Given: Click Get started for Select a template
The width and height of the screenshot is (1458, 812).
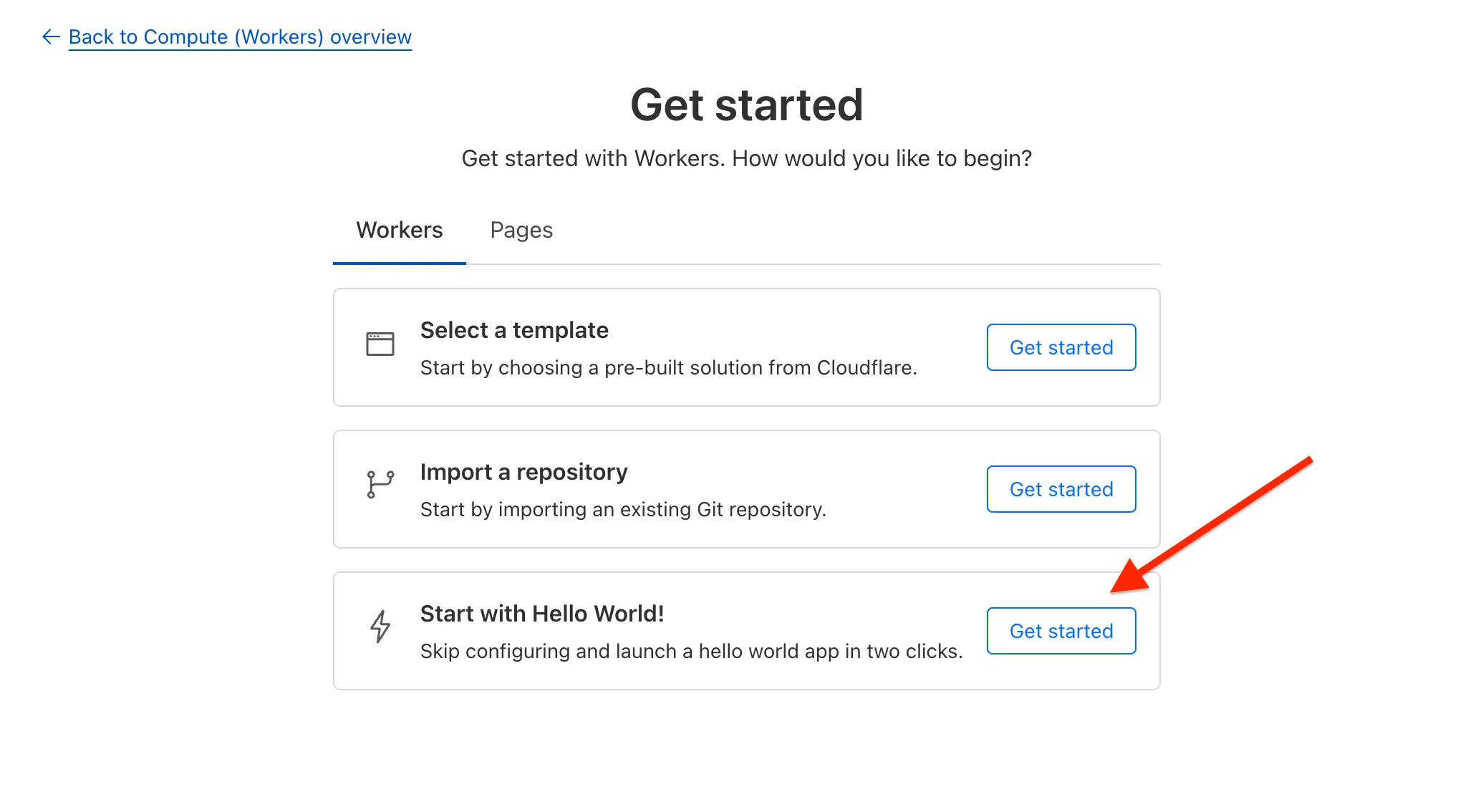Looking at the screenshot, I should [x=1061, y=347].
